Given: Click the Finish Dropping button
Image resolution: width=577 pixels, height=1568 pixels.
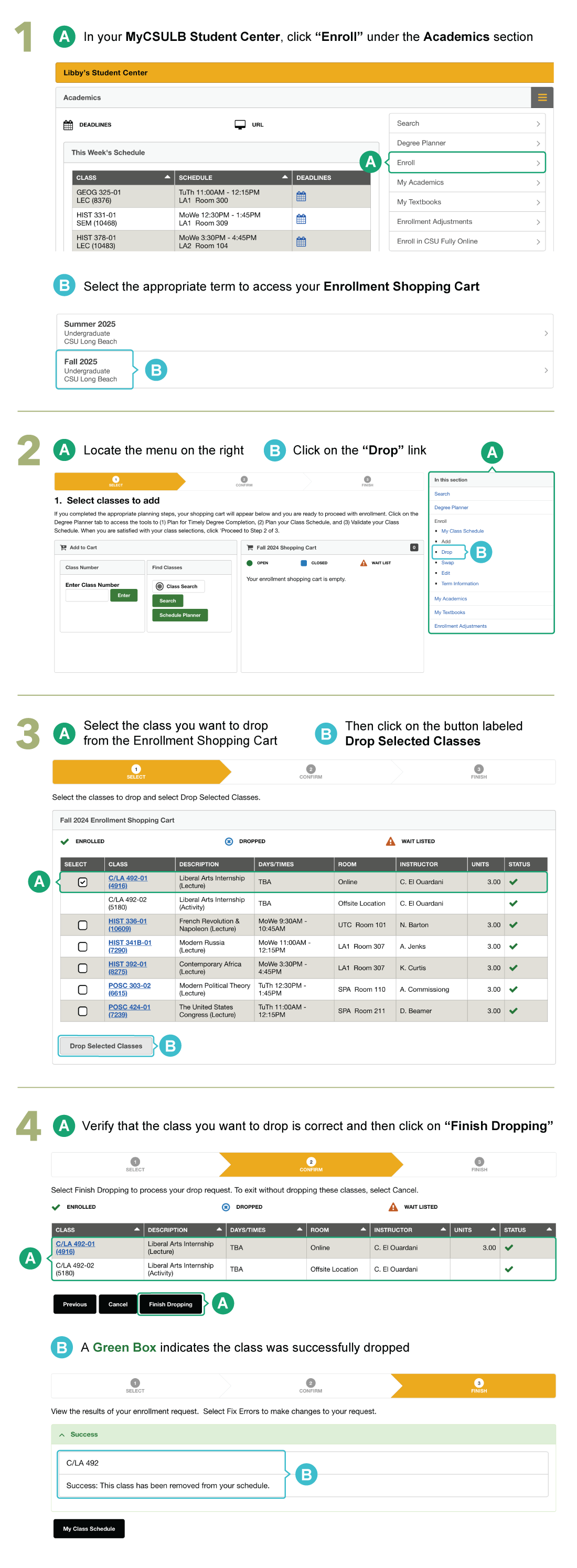Looking at the screenshot, I should pyautogui.click(x=170, y=1304).
